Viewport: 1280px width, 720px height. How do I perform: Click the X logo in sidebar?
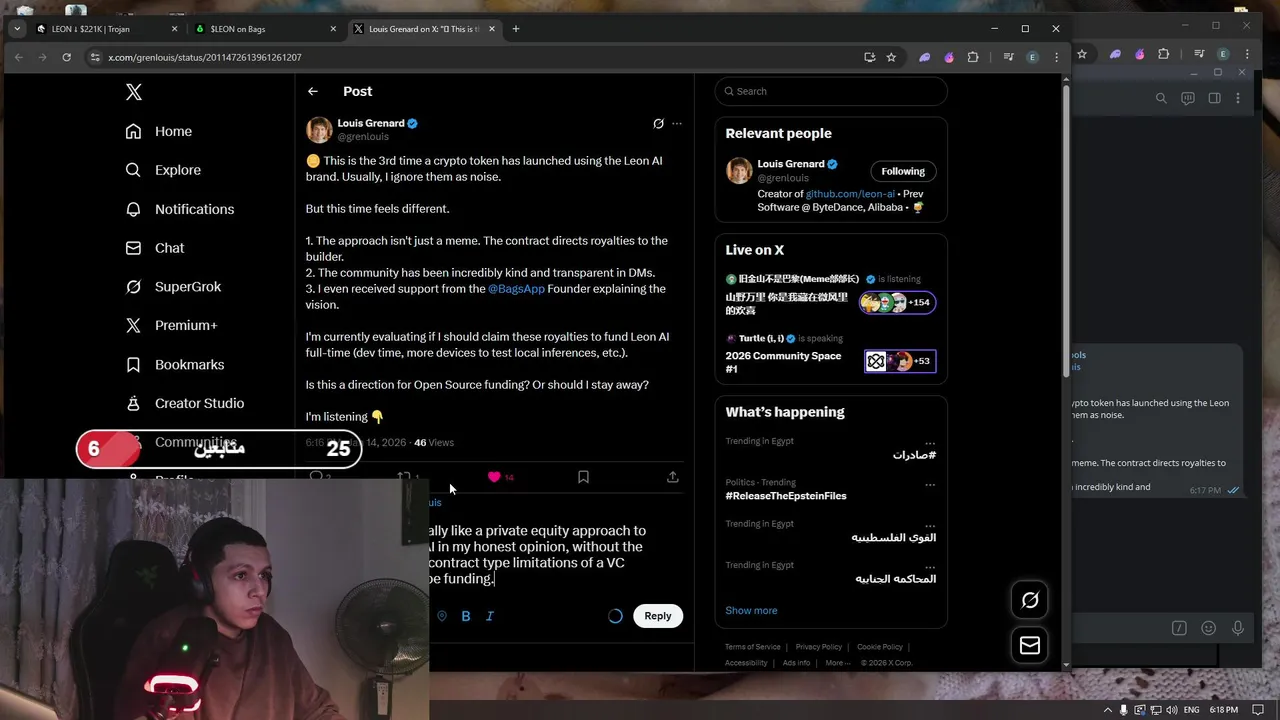click(134, 92)
